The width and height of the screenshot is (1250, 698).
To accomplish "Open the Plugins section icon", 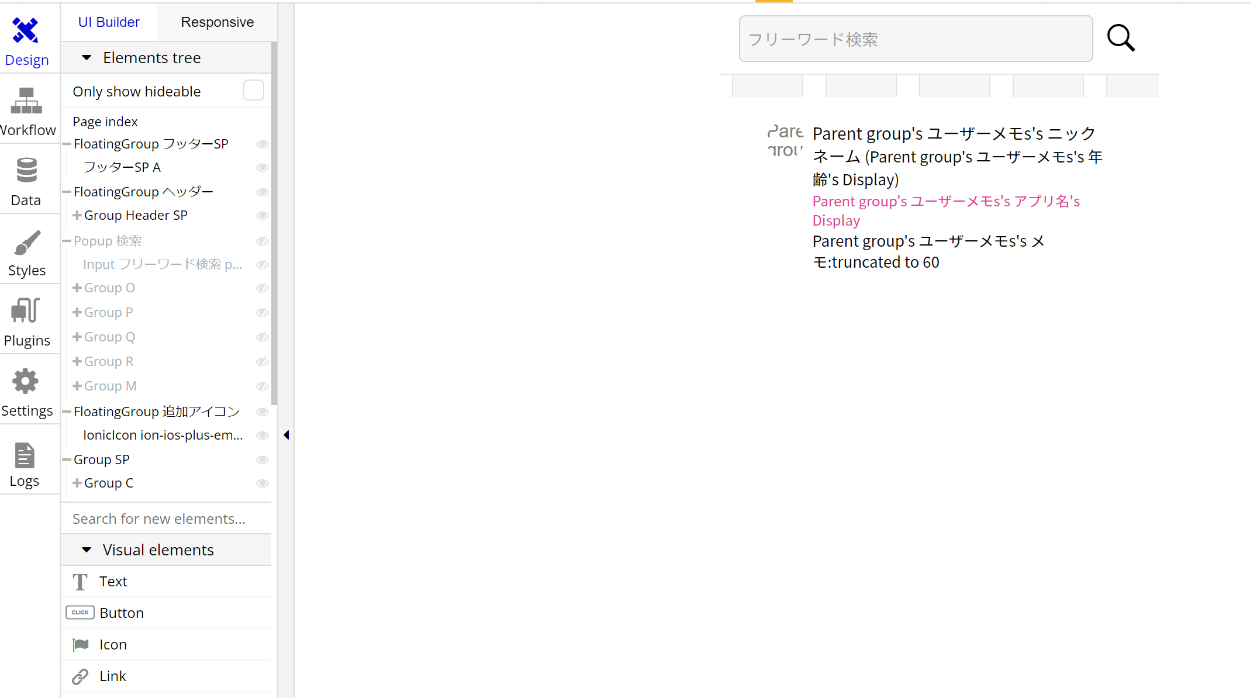I will pyautogui.click(x=26, y=311).
